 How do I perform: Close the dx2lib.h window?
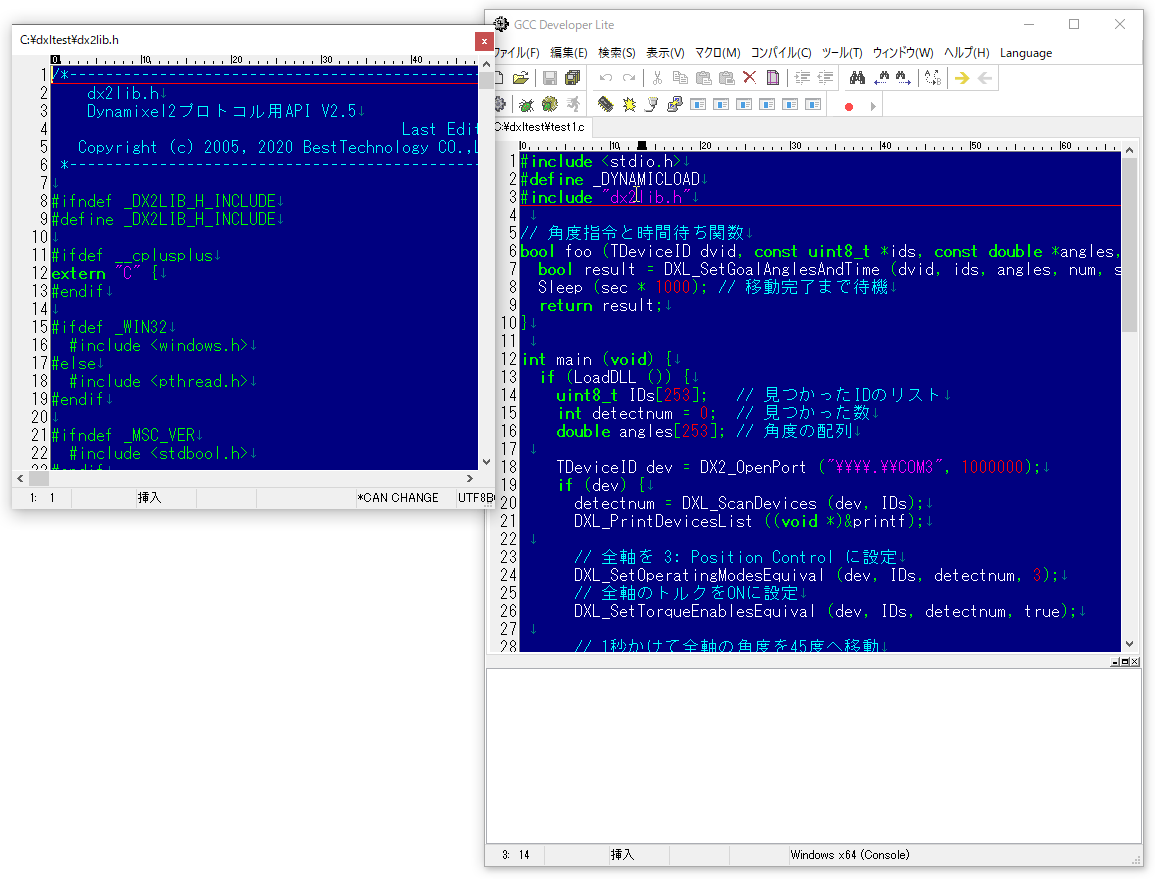click(484, 41)
